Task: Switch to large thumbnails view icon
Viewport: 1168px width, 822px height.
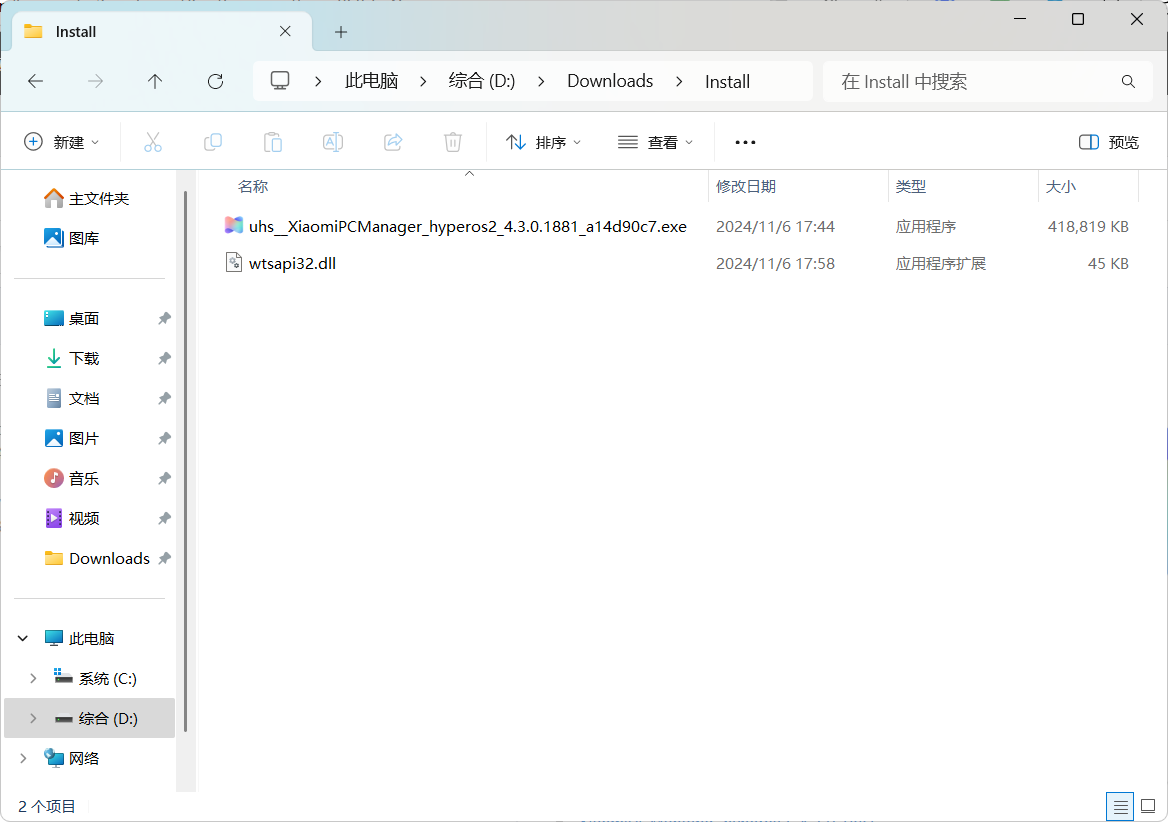Action: (1147, 806)
